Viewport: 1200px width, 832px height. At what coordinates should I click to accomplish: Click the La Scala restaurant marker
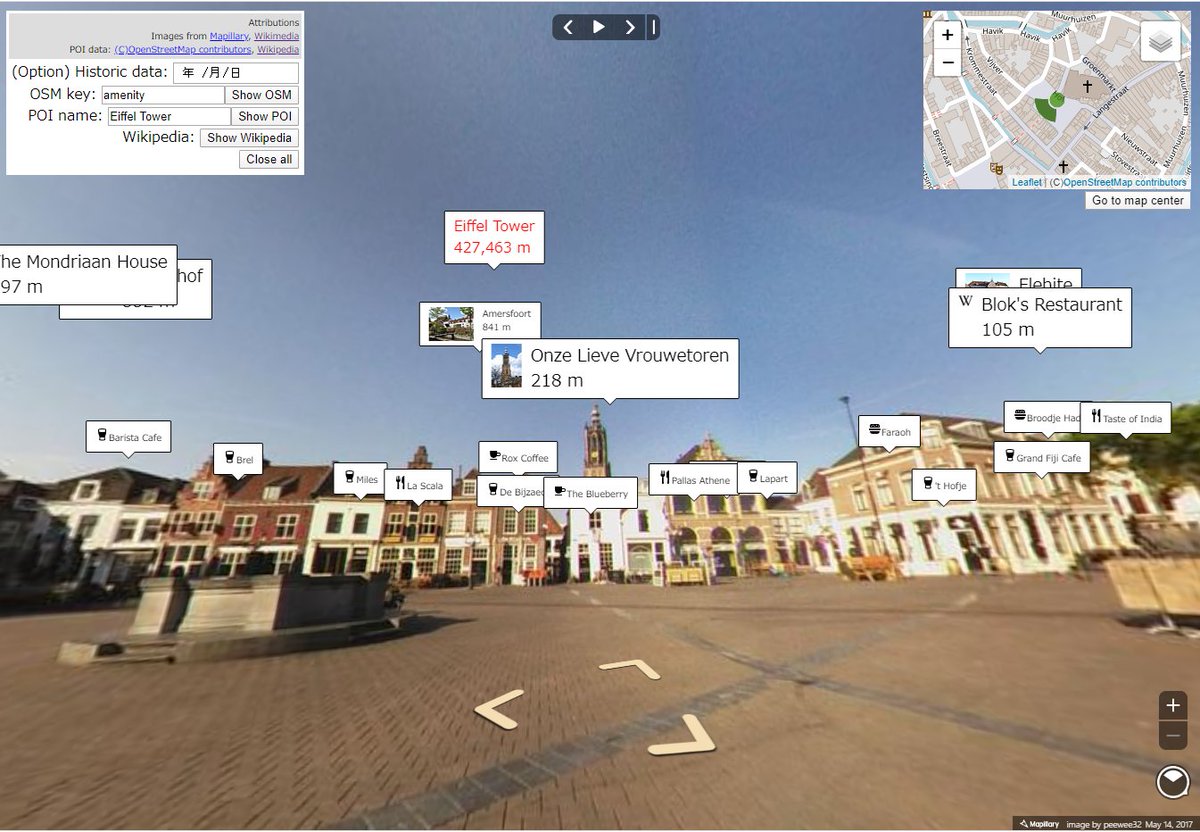click(418, 485)
